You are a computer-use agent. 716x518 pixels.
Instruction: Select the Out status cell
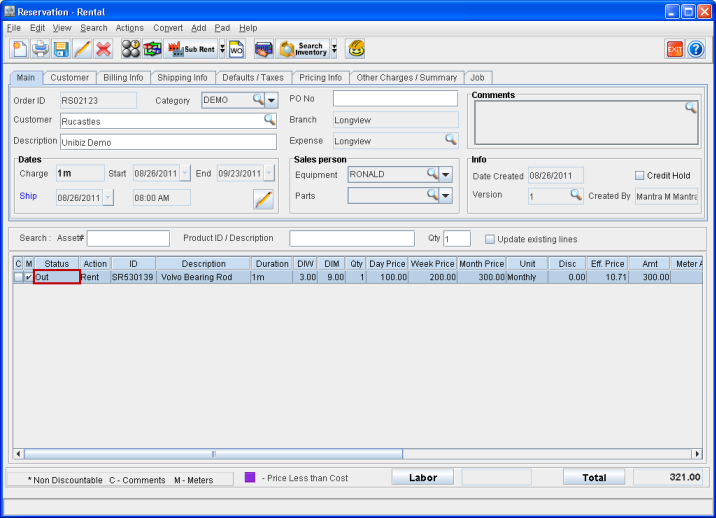[x=57, y=277]
